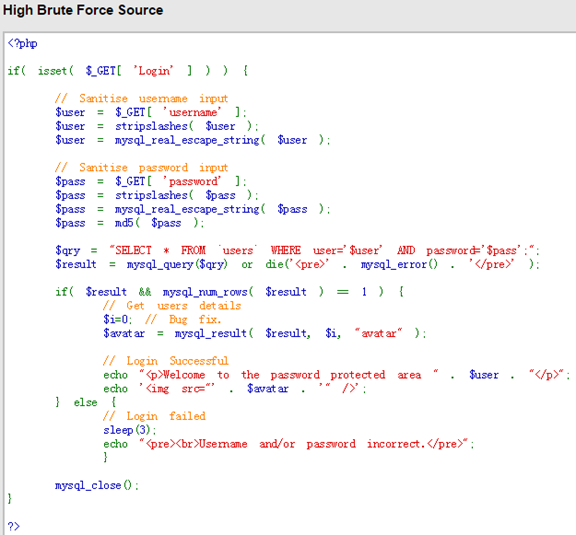Click the 'Login' string in isset check
The height and width of the screenshot is (535, 576).
pyautogui.click(x=154, y=71)
